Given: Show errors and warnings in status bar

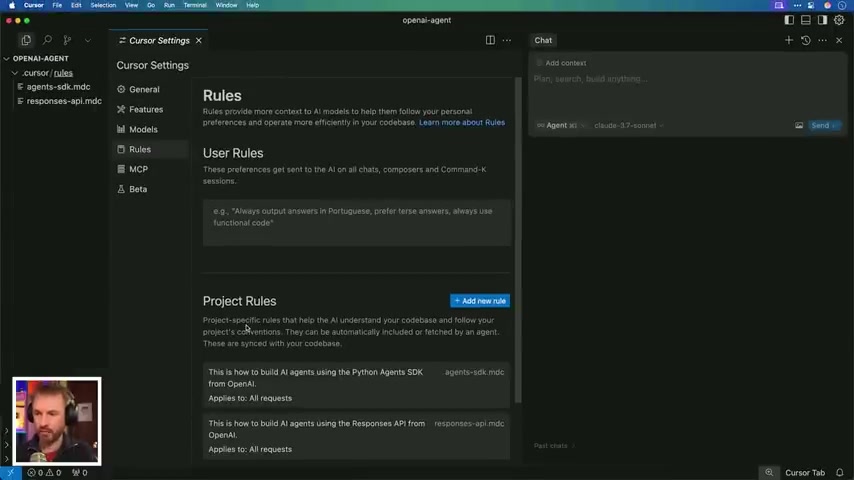Looking at the screenshot, I should click(x=44, y=472).
